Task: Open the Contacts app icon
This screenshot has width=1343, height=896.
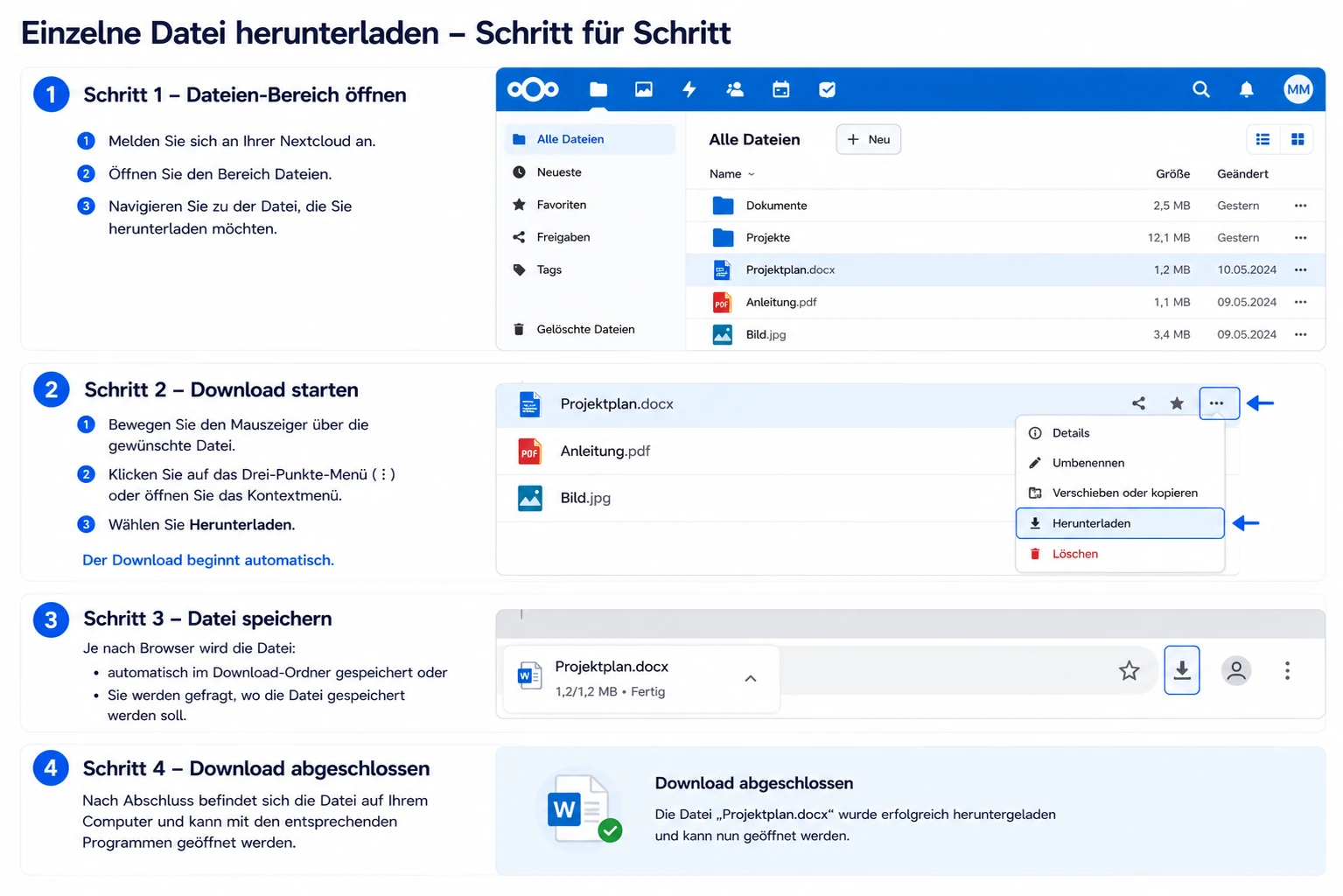Action: pos(735,89)
